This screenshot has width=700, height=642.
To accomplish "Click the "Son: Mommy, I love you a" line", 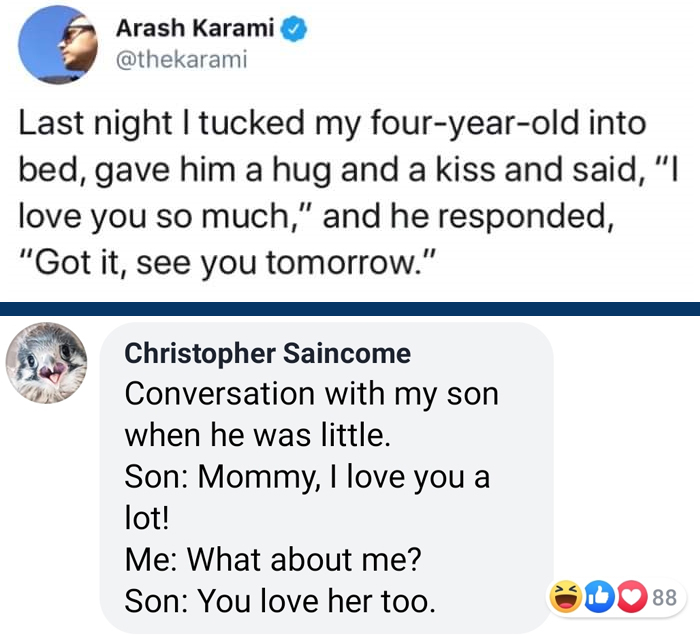I will click(307, 478).
